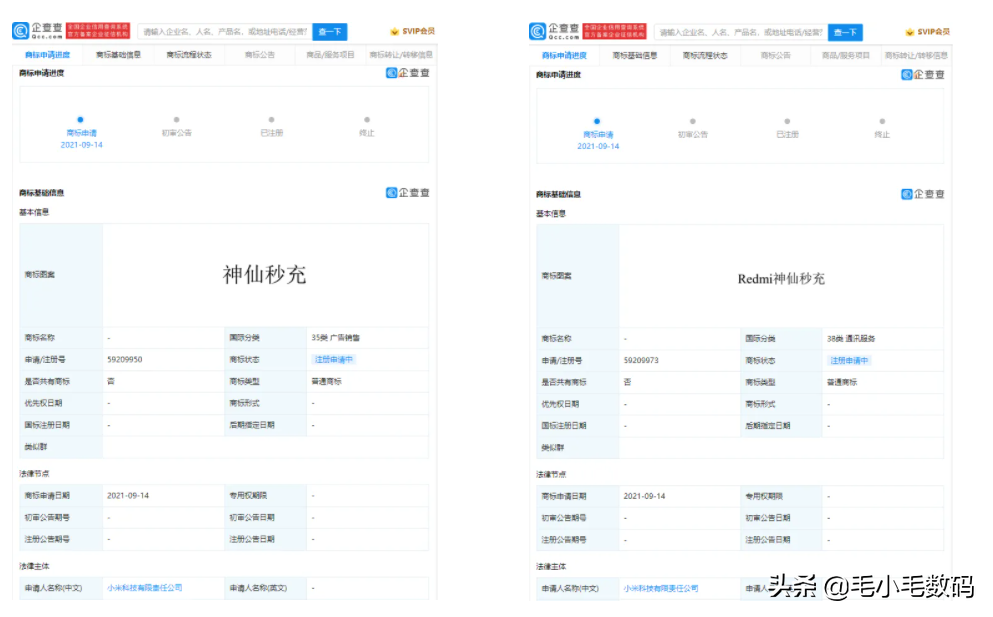Open the 商标申请进度 tab on the 神仙秒充 page
Screen dimensions: 993x617
click(x=47, y=54)
